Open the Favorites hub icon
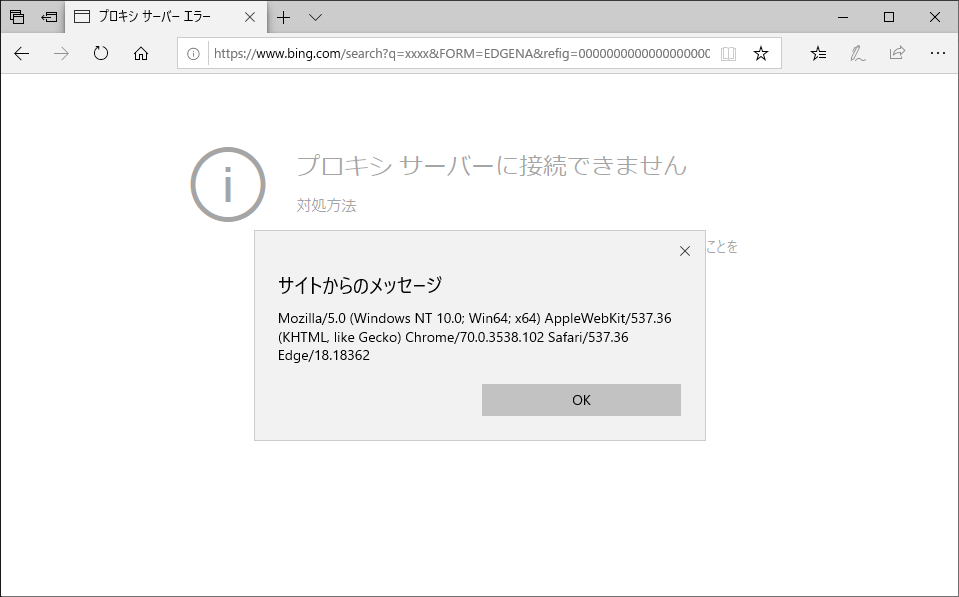The width and height of the screenshot is (959, 597). (818, 54)
